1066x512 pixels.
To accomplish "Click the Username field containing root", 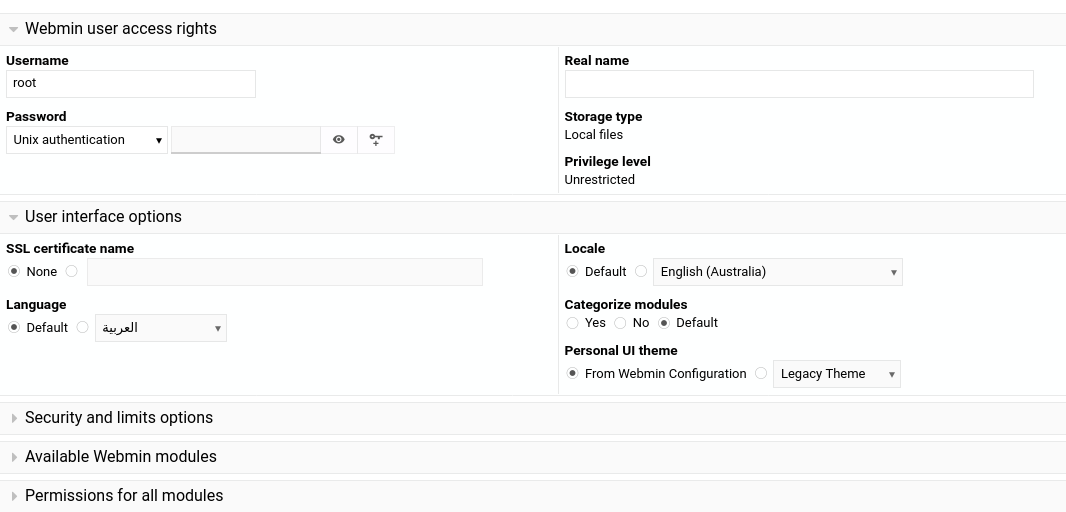I will point(131,84).
